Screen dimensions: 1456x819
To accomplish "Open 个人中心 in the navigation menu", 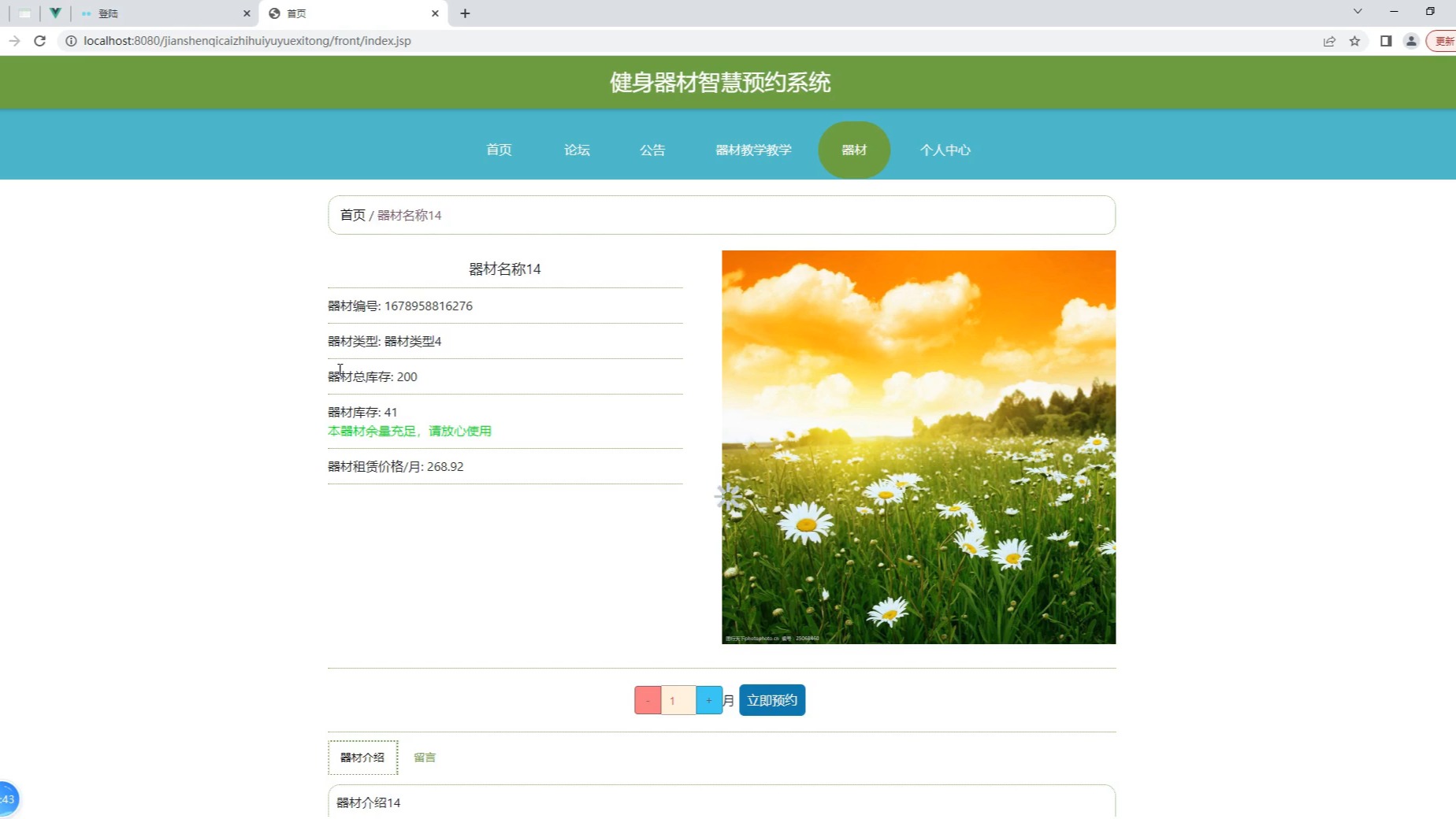I will pyautogui.click(x=945, y=150).
